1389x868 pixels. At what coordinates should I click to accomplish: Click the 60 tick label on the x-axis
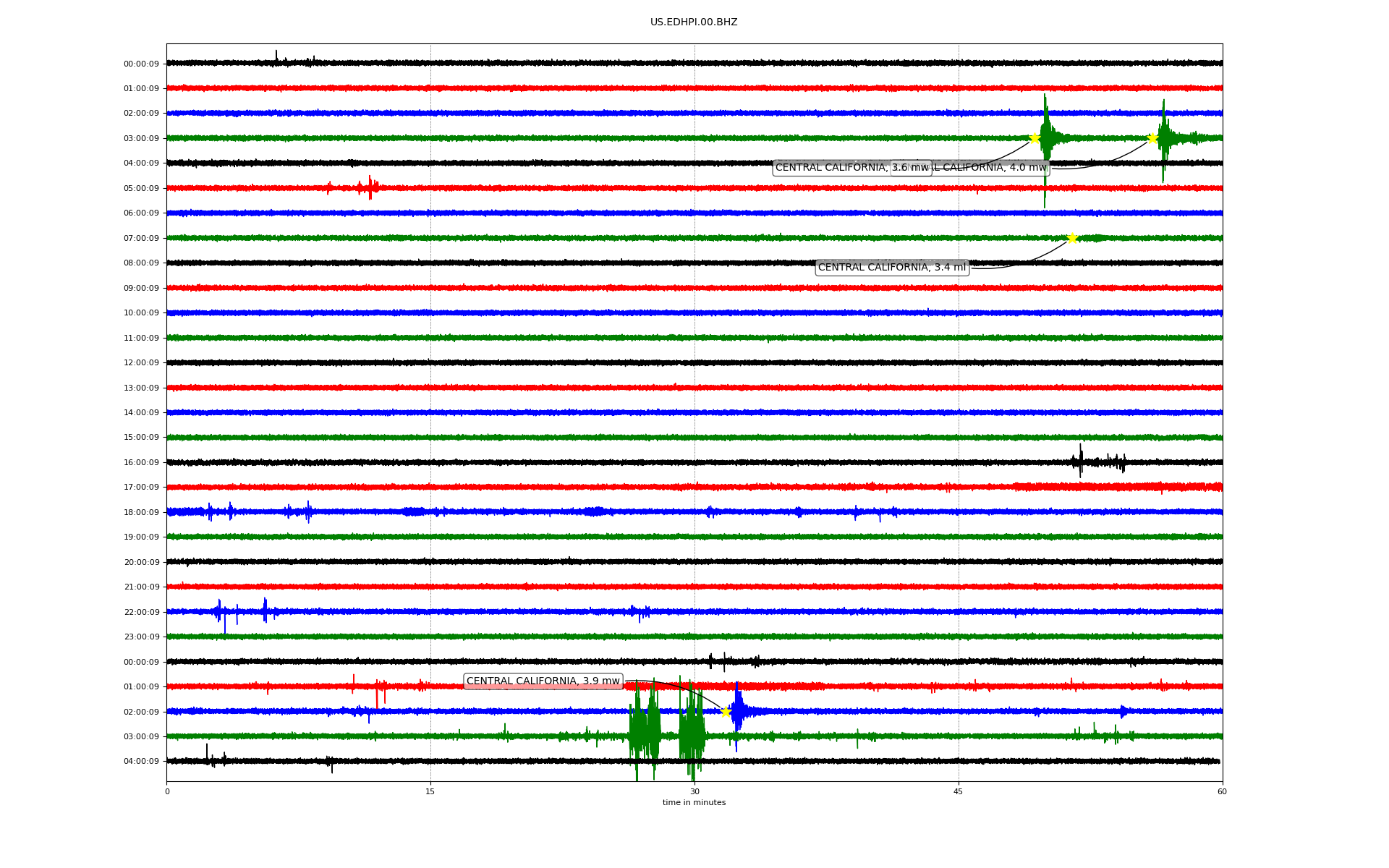[1221, 791]
